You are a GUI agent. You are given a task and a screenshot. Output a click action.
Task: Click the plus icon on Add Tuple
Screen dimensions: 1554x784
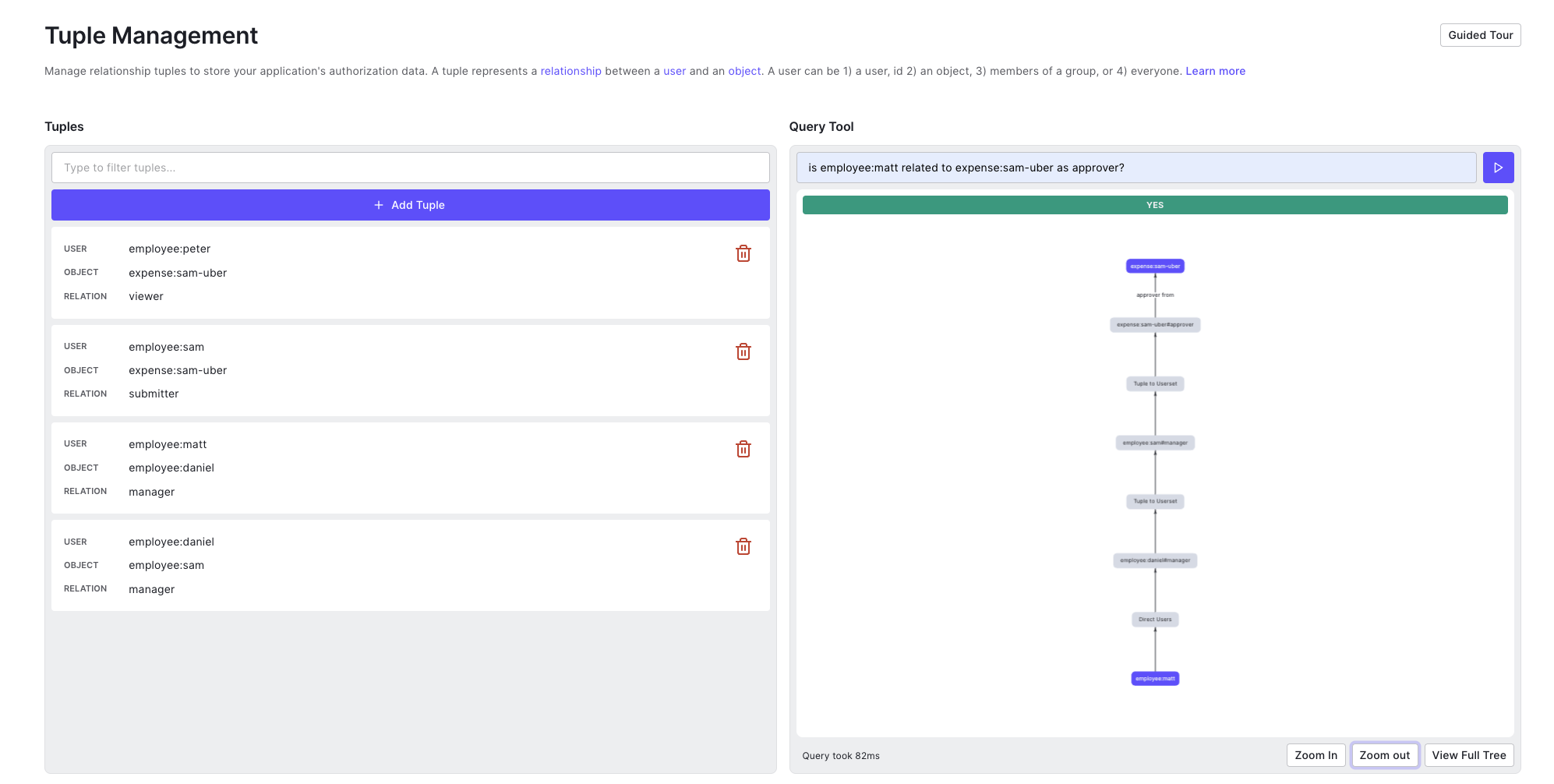tap(377, 205)
